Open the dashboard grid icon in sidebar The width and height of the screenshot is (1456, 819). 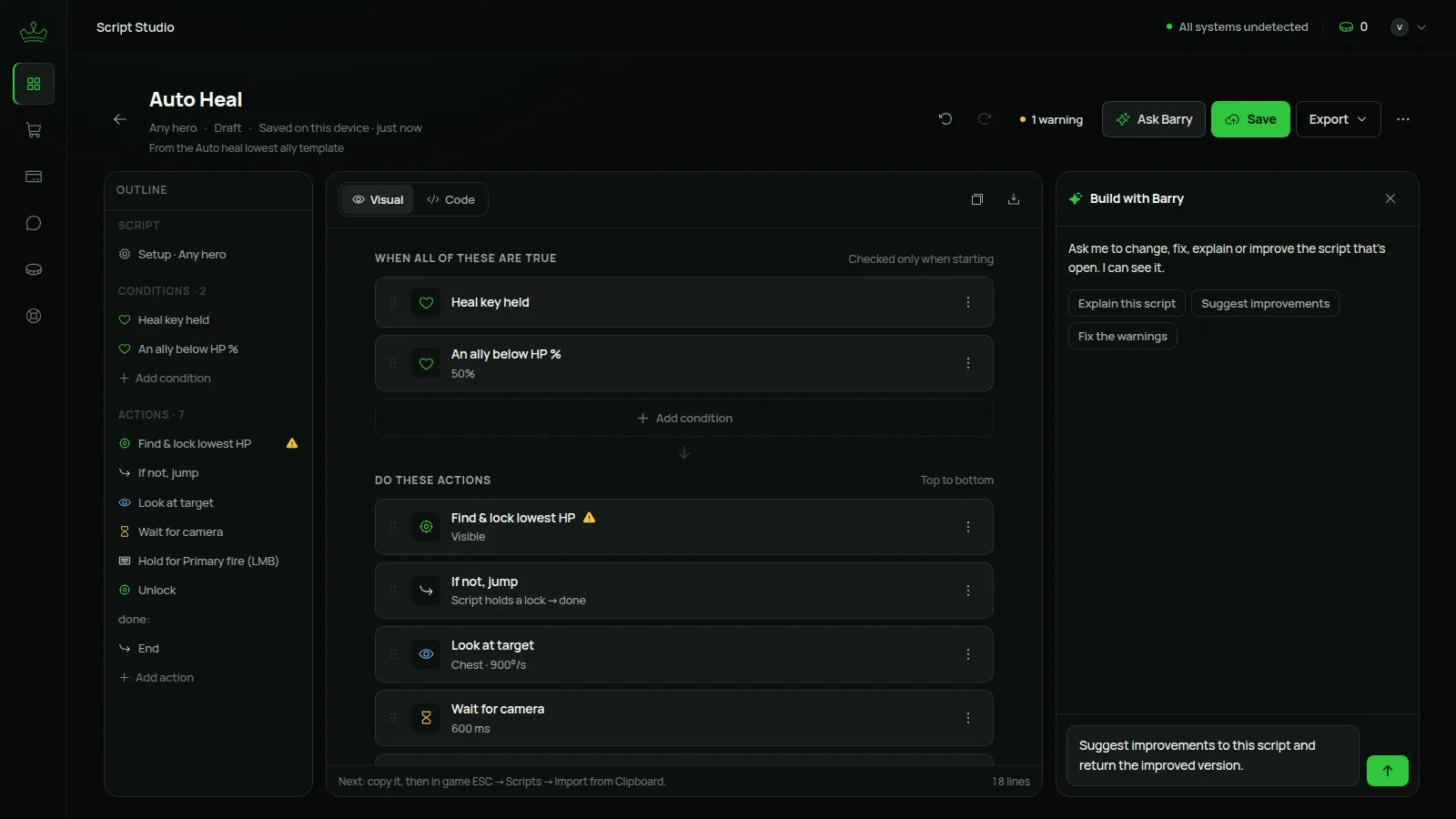point(34,84)
